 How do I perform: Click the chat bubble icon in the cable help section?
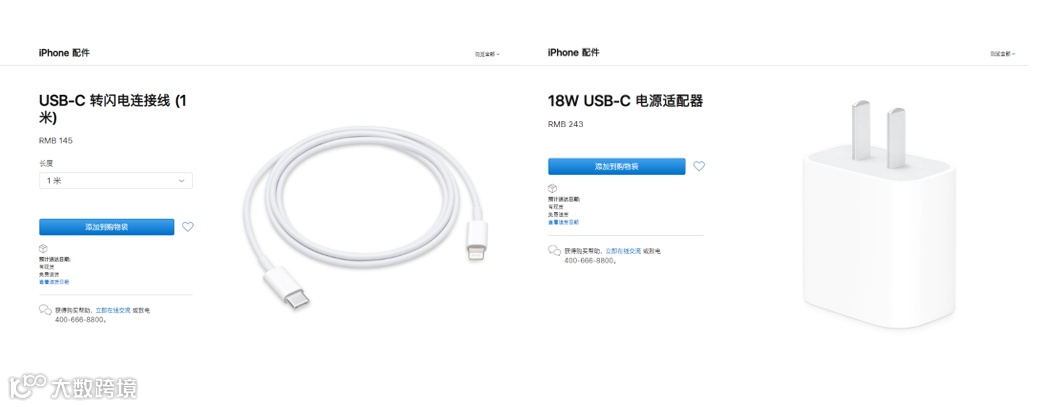coord(46,310)
